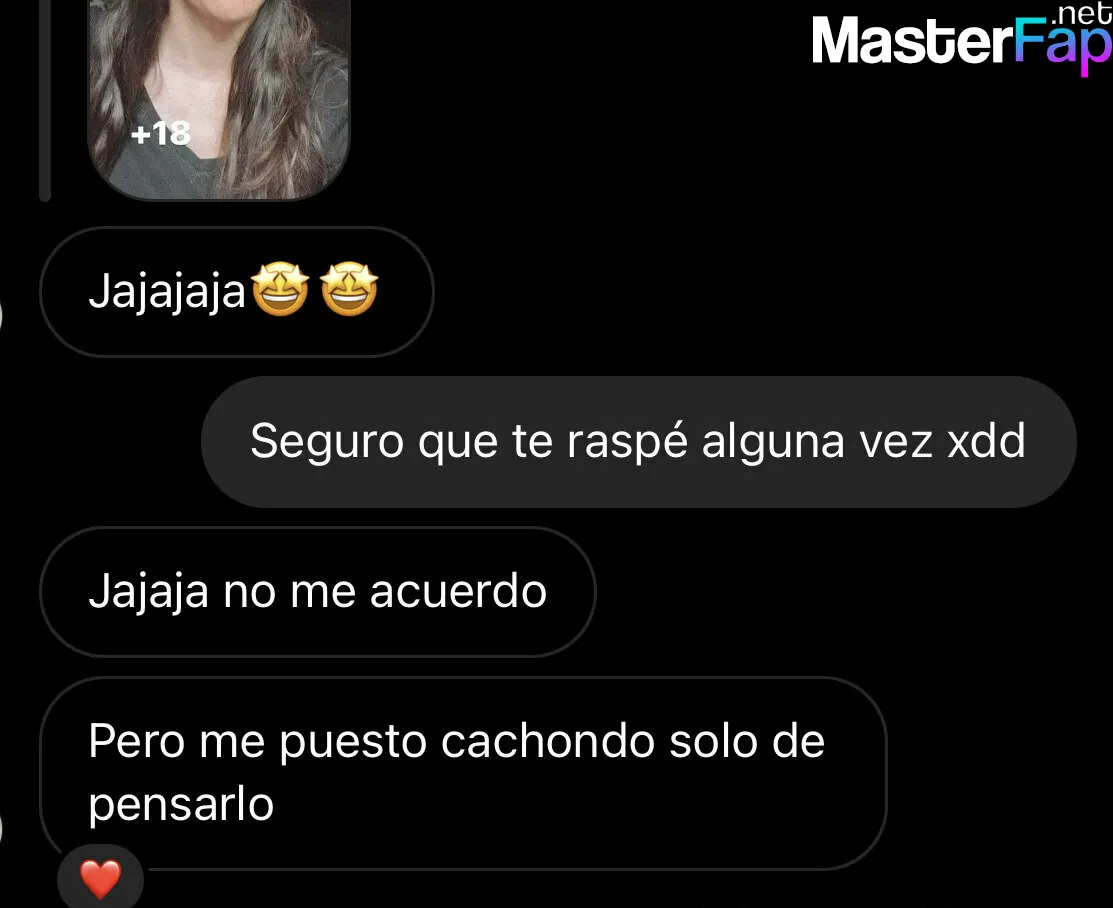Tap the vertical reply bar beside photo
1113x908 pixels.
tap(45, 99)
